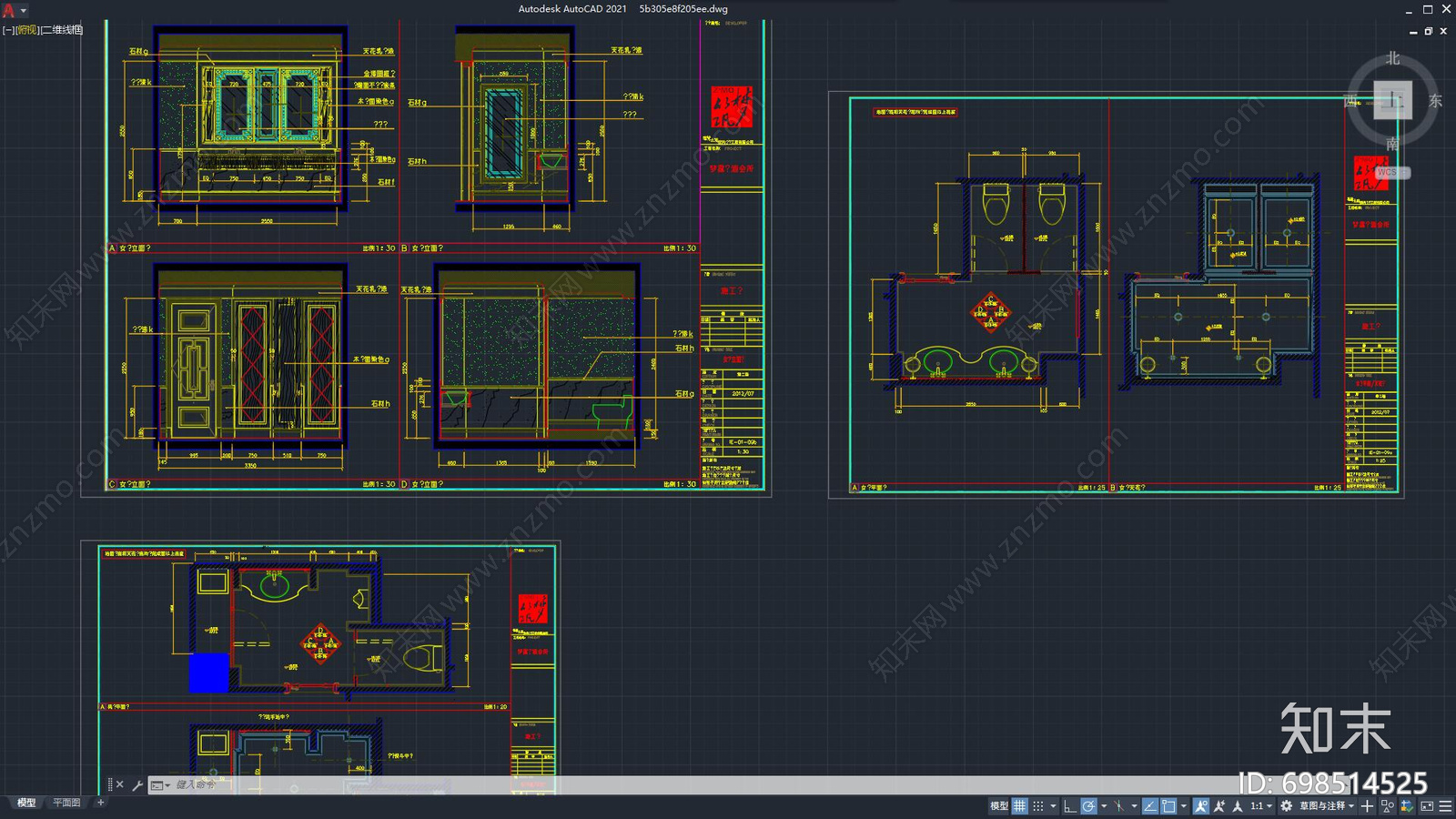The height and width of the screenshot is (819, 1456).
Task: Click ViewCube 南 south direction
Action: tap(1392, 144)
